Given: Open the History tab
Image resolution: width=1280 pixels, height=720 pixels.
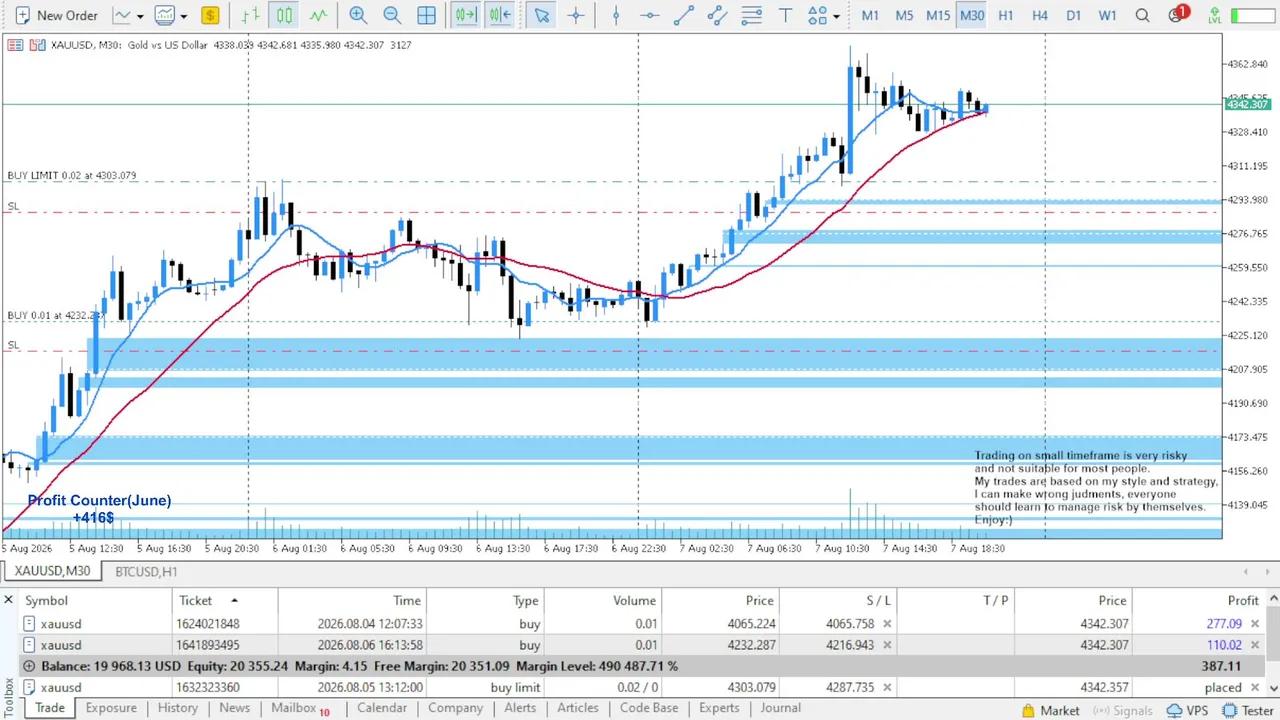Looking at the screenshot, I should click(178, 708).
